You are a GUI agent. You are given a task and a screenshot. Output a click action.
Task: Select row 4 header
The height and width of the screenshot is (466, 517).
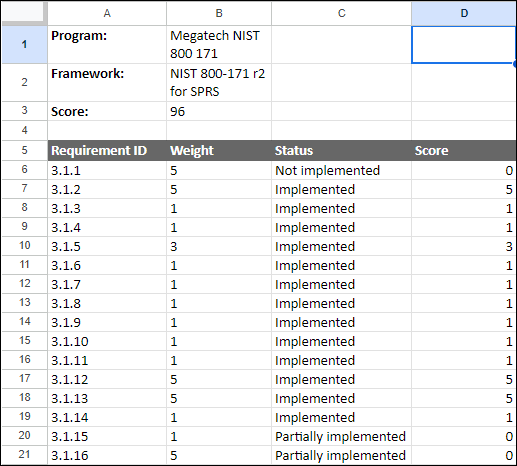point(24,130)
